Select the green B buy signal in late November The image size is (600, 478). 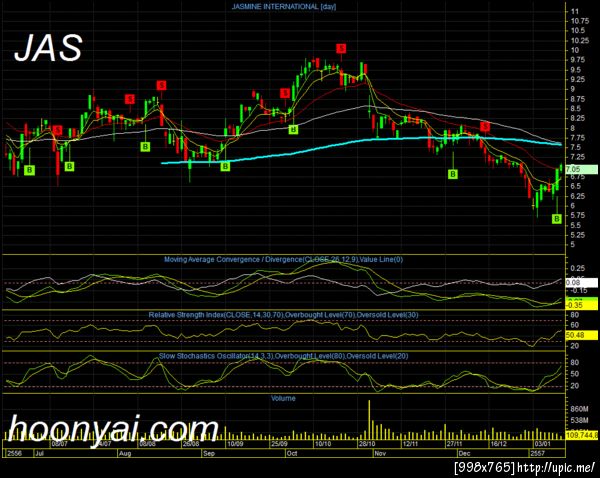click(453, 175)
